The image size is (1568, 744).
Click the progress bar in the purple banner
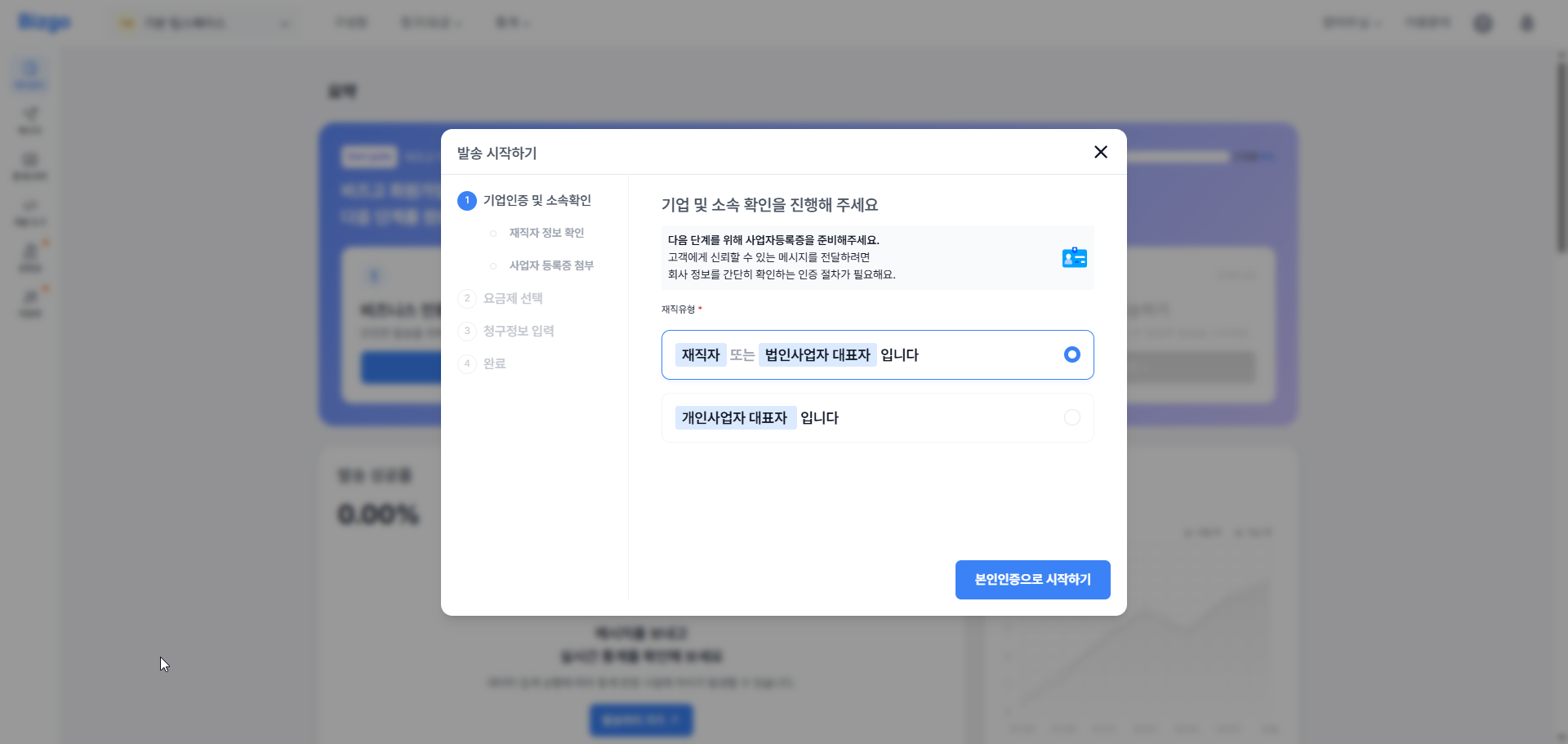point(1177,156)
